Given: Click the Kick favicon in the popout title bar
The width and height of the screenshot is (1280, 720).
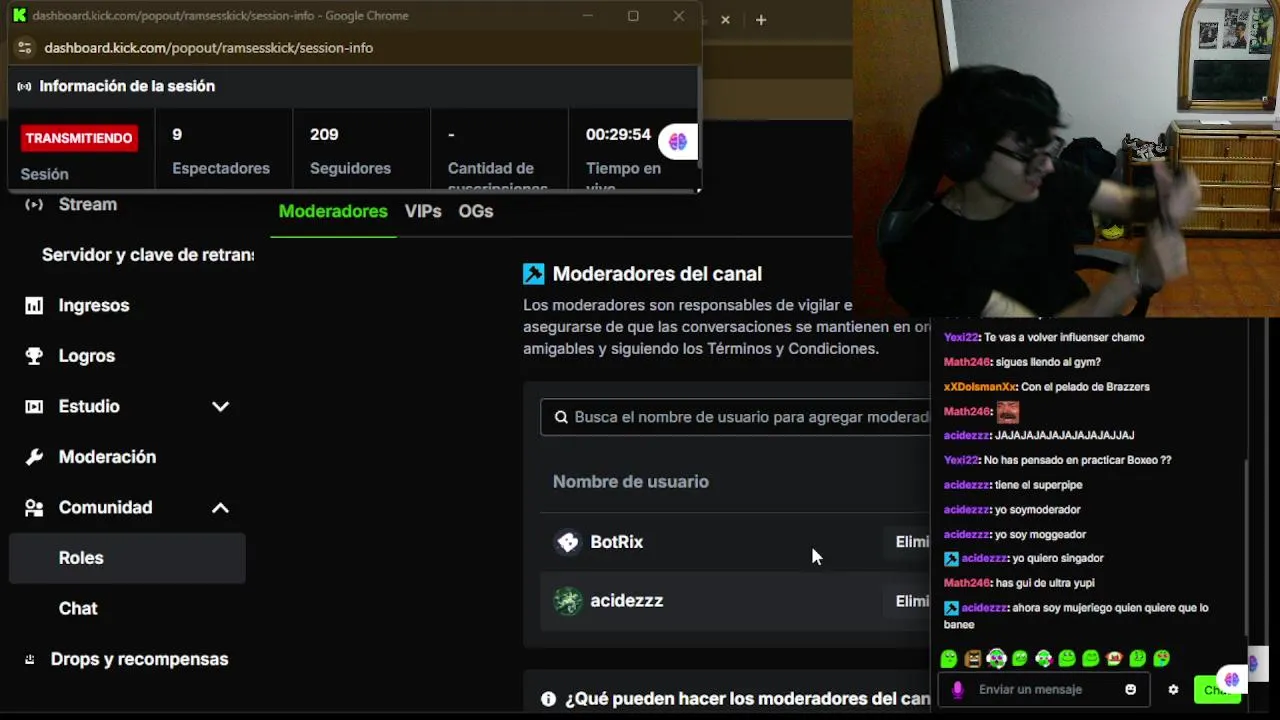Looking at the screenshot, I should pyautogui.click(x=19, y=16).
